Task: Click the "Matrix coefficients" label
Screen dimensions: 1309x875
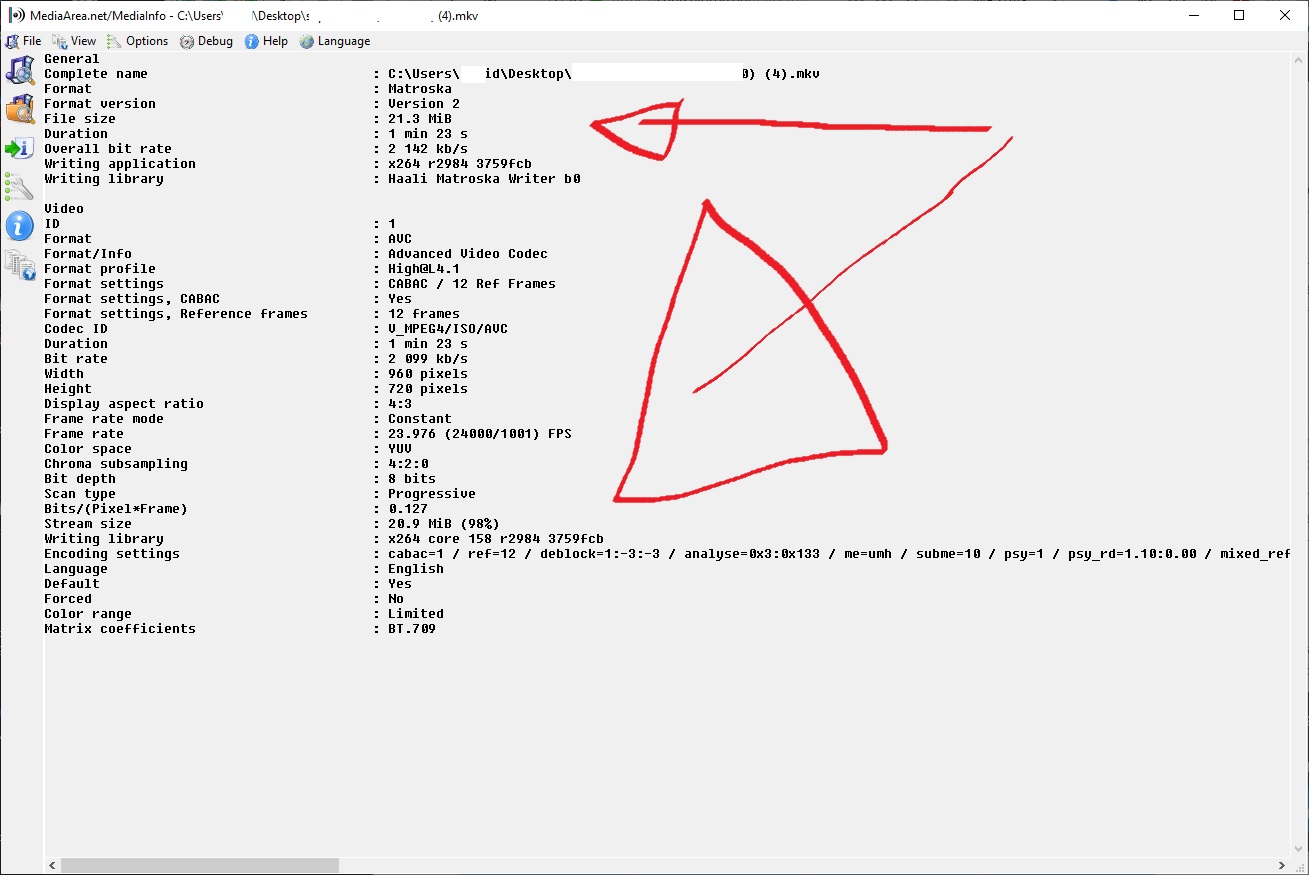Action: click(x=120, y=629)
